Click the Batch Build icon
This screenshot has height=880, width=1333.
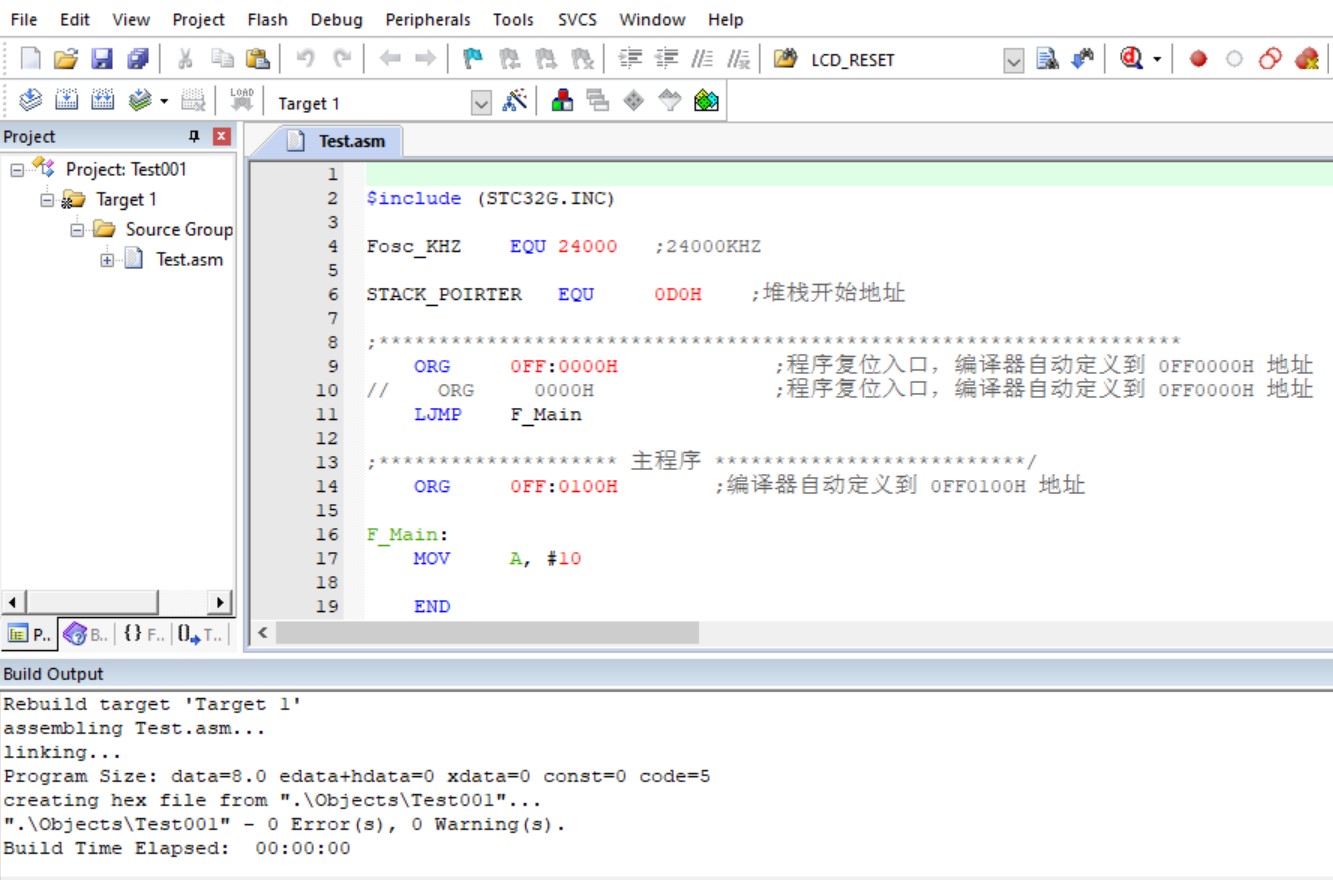(x=140, y=101)
